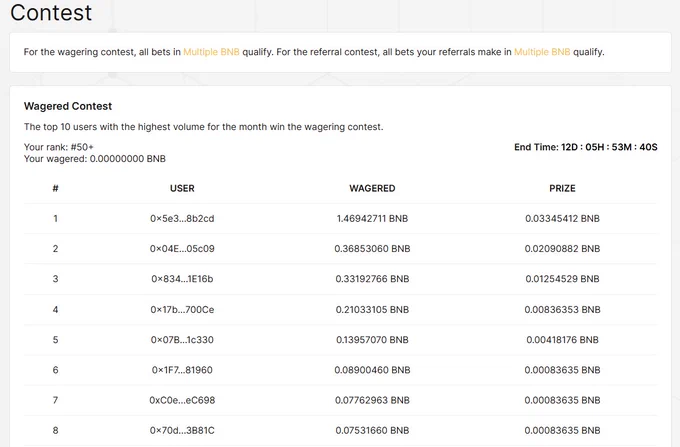Click wagered amount 0.21033105 BNB

[x=372, y=310]
